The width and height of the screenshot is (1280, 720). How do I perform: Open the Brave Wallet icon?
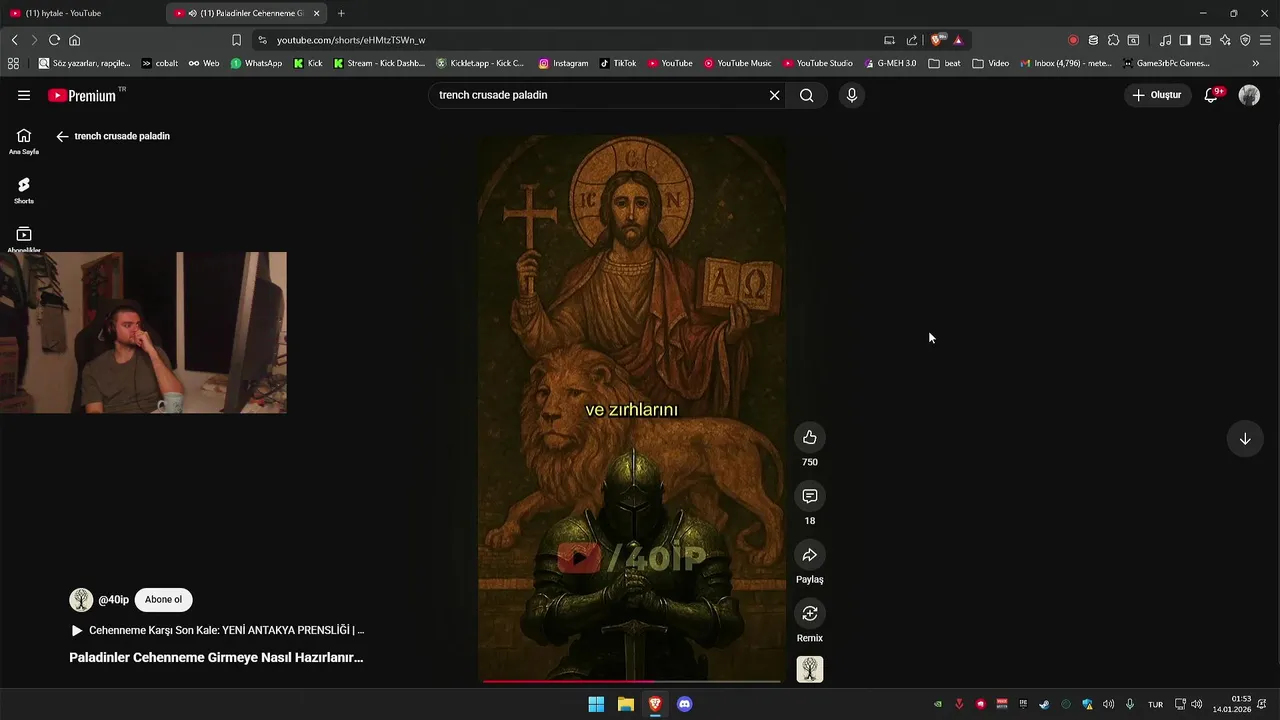click(1205, 40)
